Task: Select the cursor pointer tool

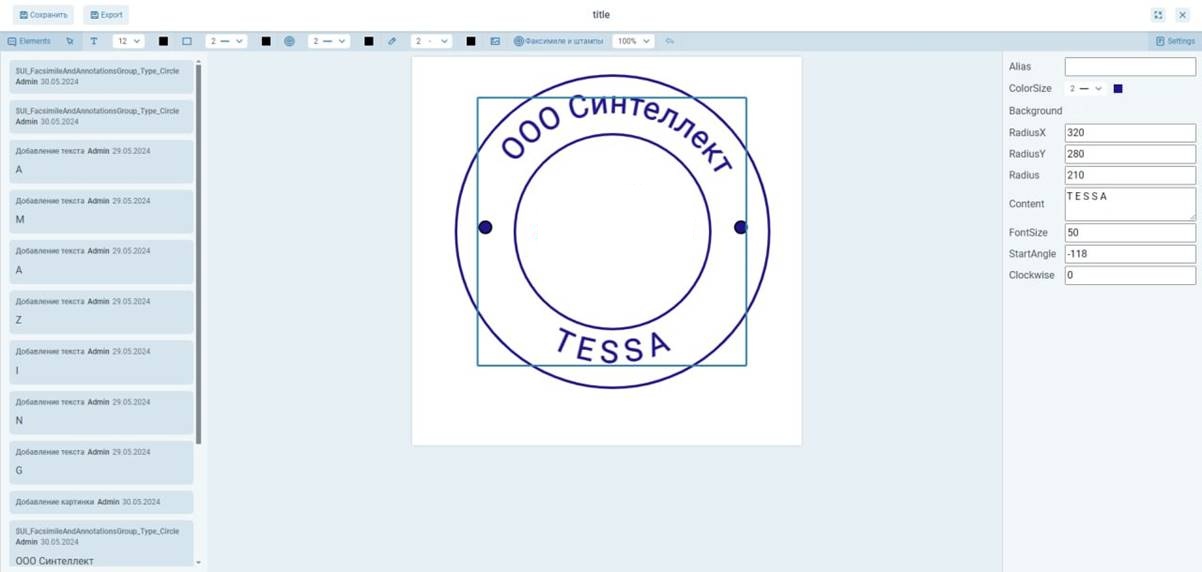Action: [x=70, y=41]
